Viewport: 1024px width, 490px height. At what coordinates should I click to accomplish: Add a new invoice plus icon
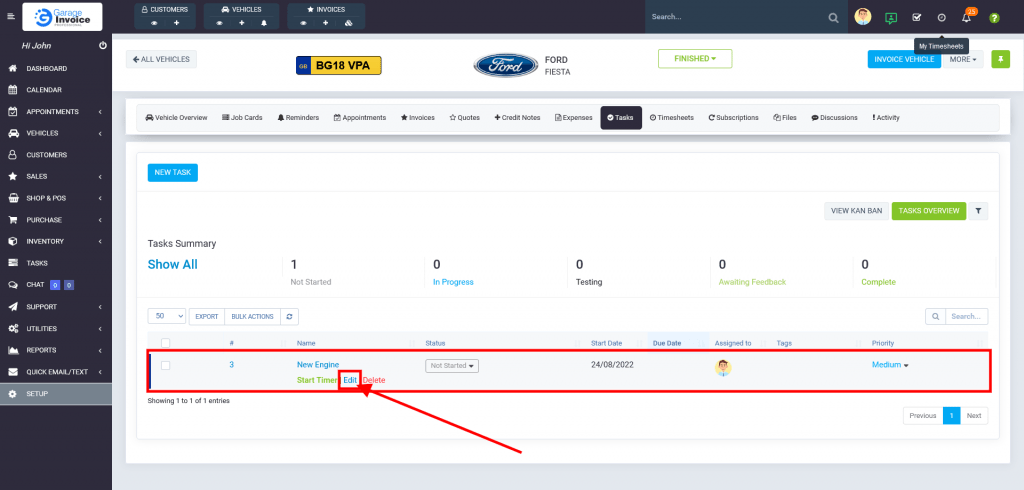325,23
